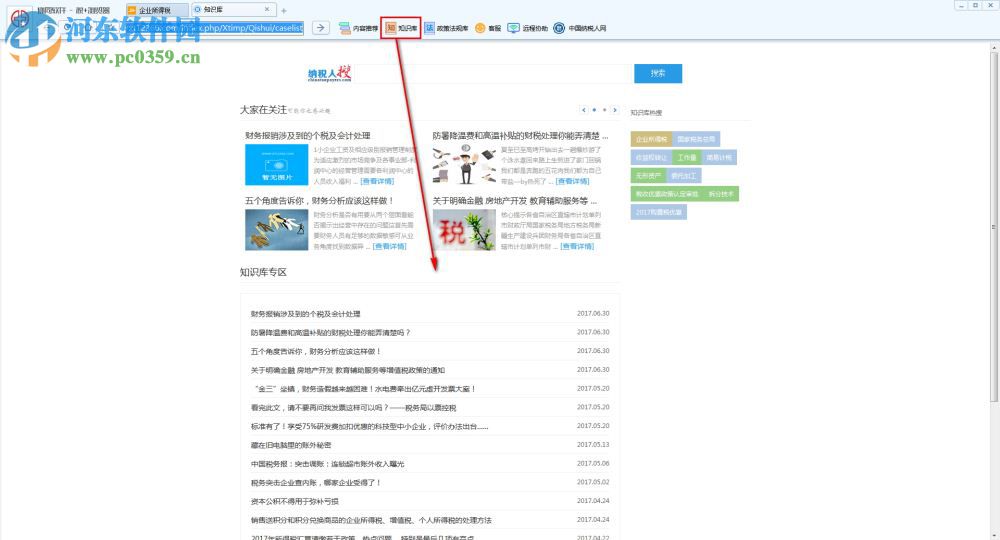Open list item 财务报销涉及到的个税及会计处理
The image size is (1000, 540).
(305, 314)
